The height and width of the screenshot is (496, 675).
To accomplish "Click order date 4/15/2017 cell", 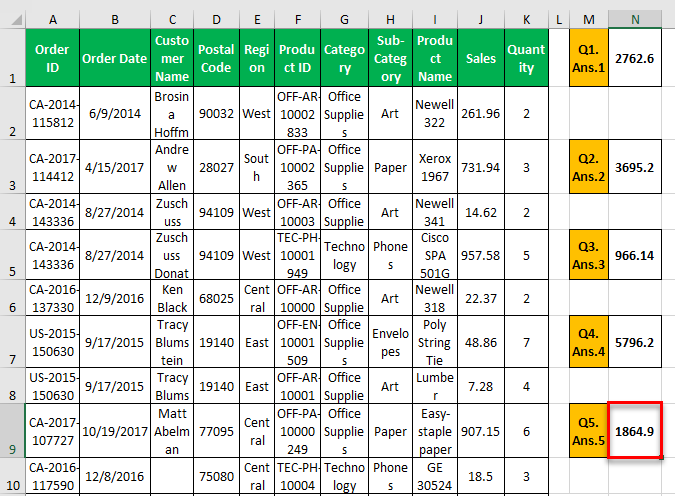I will coord(115,167).
